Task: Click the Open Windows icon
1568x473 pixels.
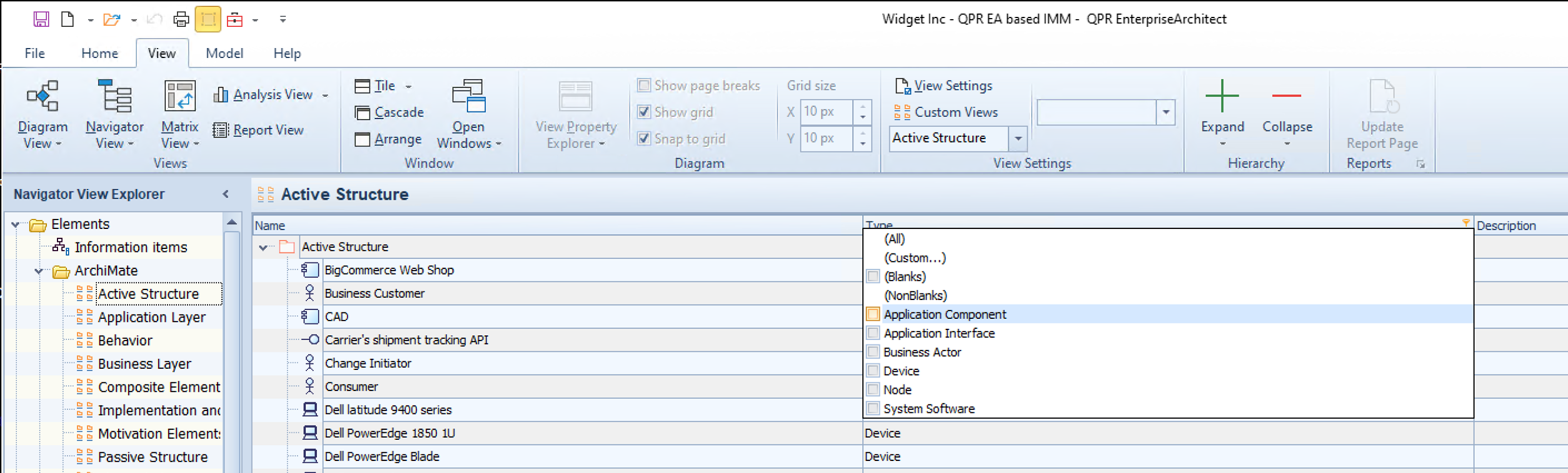Action: [x=468, y=97]
